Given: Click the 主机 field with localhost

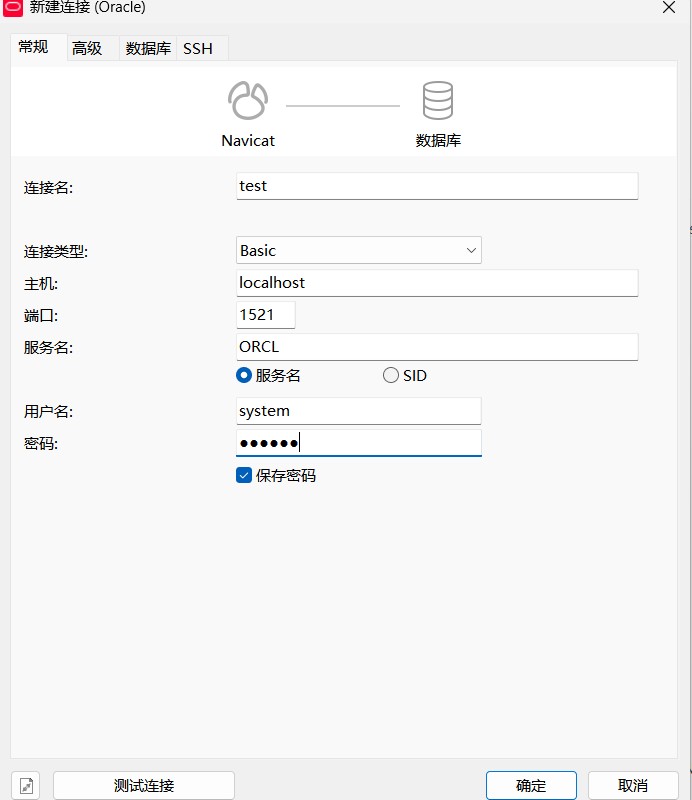Looking at the screenshot, I should point(437,283).
